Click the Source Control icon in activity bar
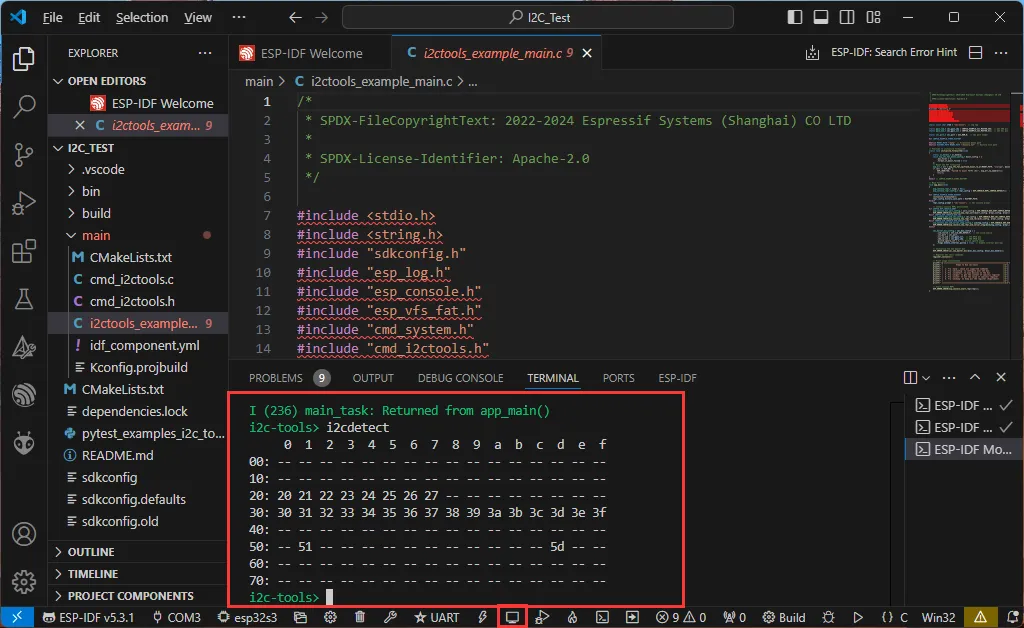This screenshot has width=1024, height=628. tap(24, 152)
